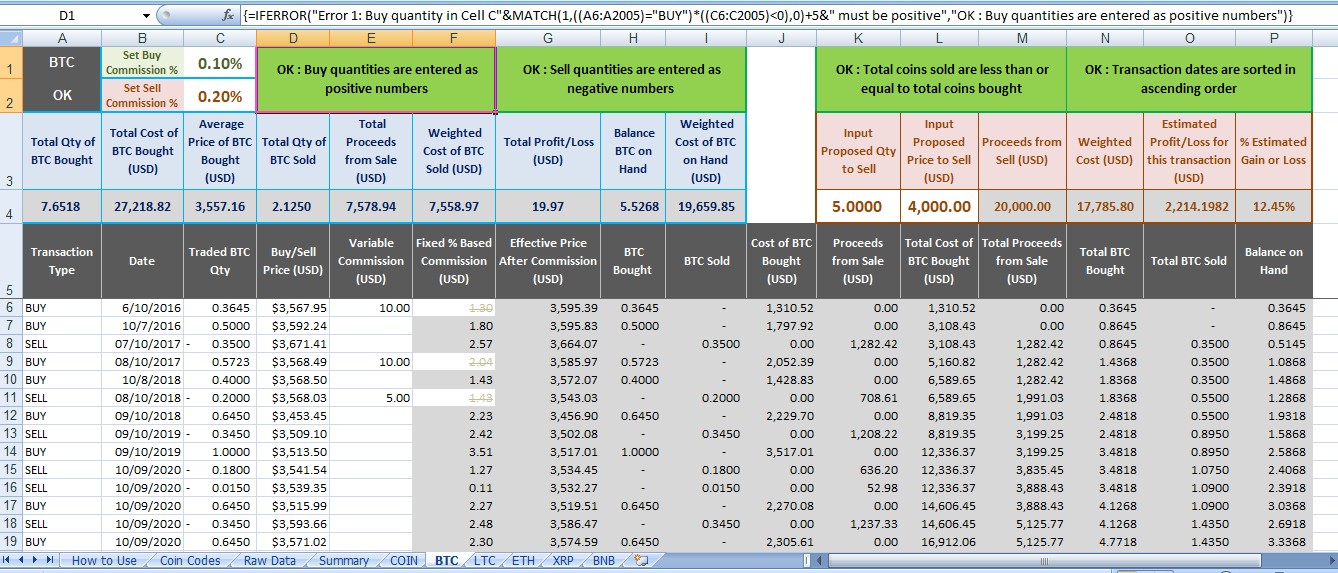Go to first sheet using tab navigation arrow
Screen dimensions: 1338x573
8,561
